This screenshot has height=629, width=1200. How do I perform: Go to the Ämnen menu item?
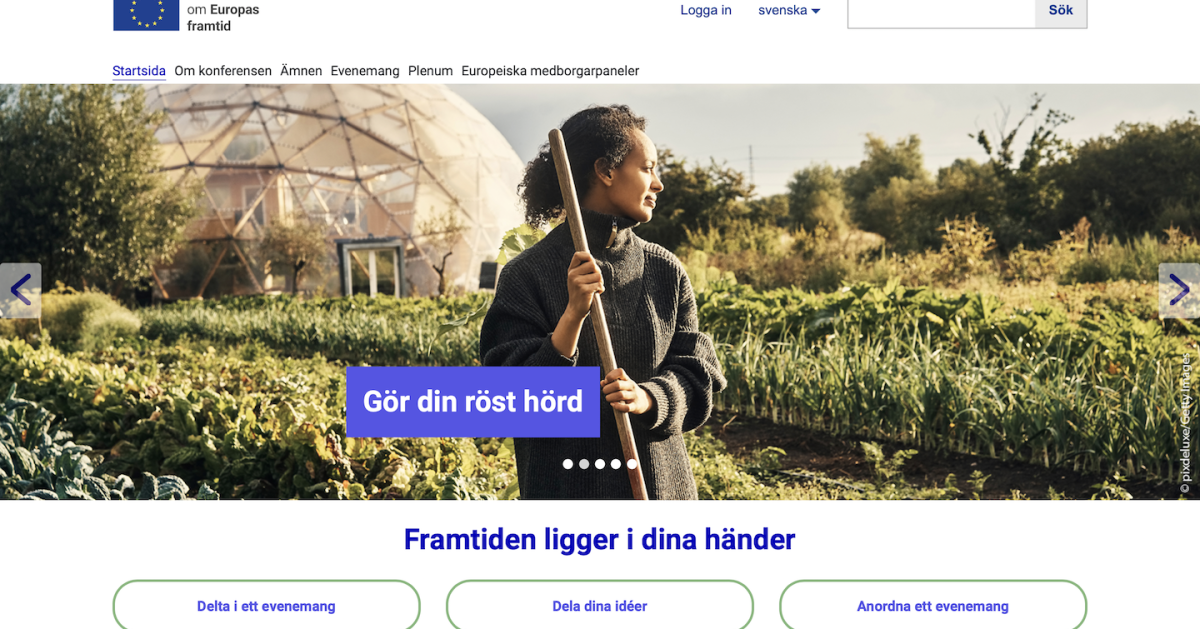pos(301,71)
